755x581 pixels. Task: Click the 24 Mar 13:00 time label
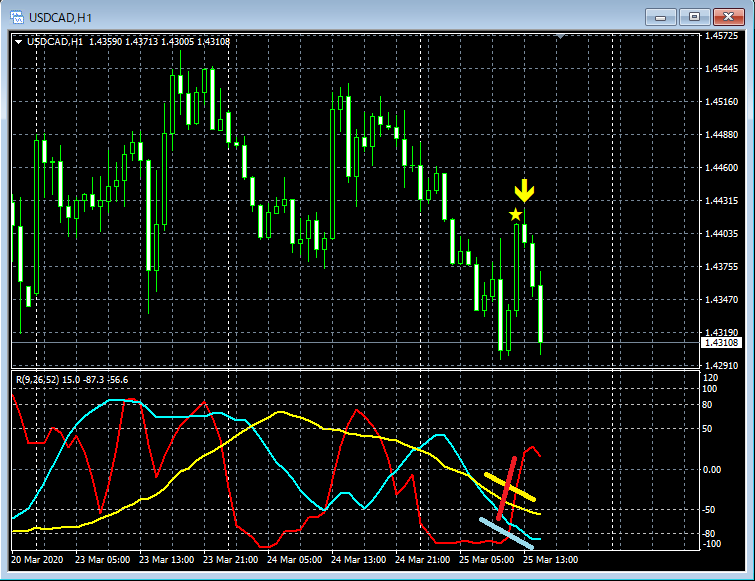tap(359, 560)
